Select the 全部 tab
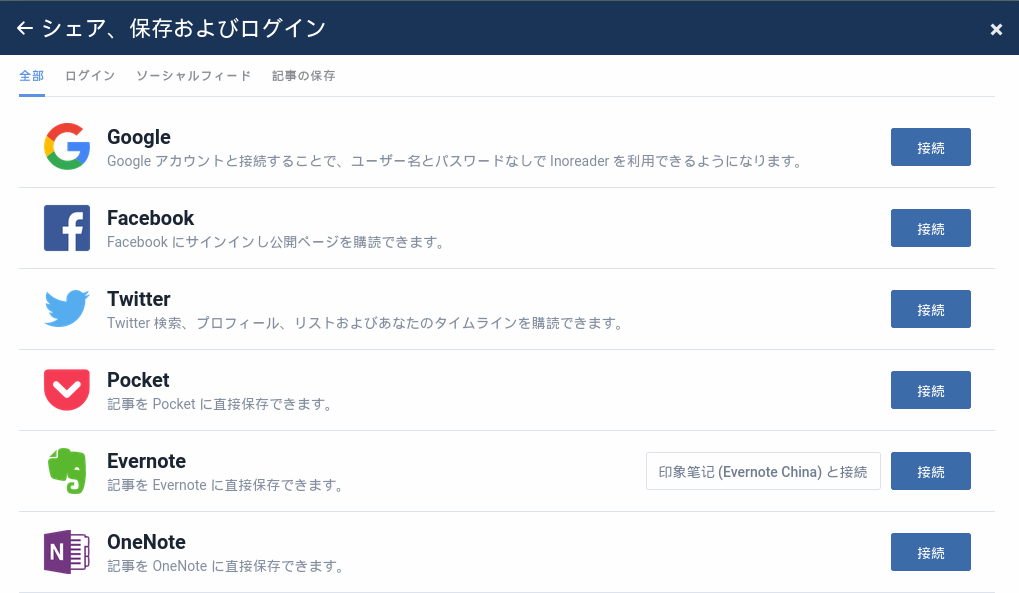The width and height of the screenshot is (1019, 593). tap(32, 76)
